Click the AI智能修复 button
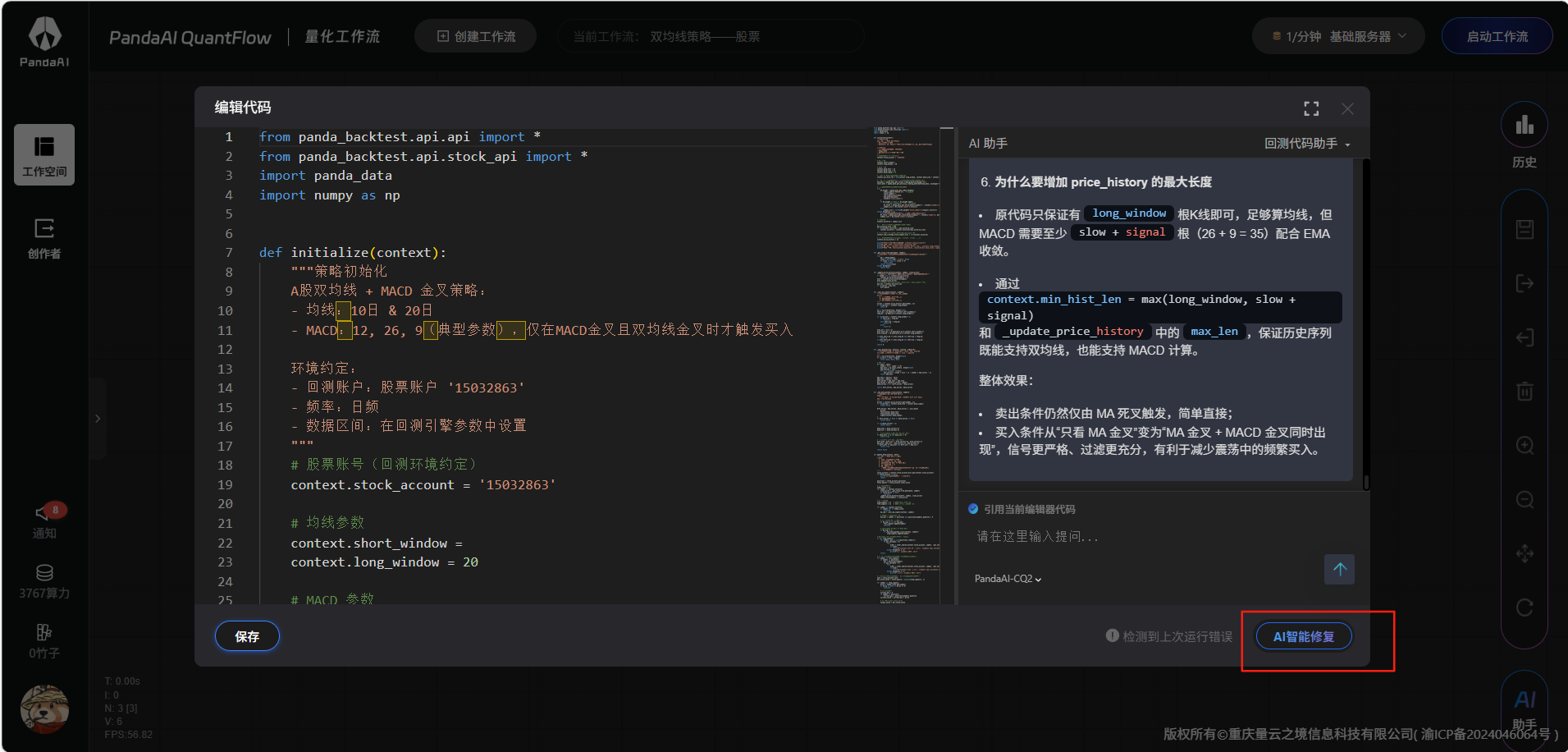Screen dimensions: 1568x752 click(1304, 636)
